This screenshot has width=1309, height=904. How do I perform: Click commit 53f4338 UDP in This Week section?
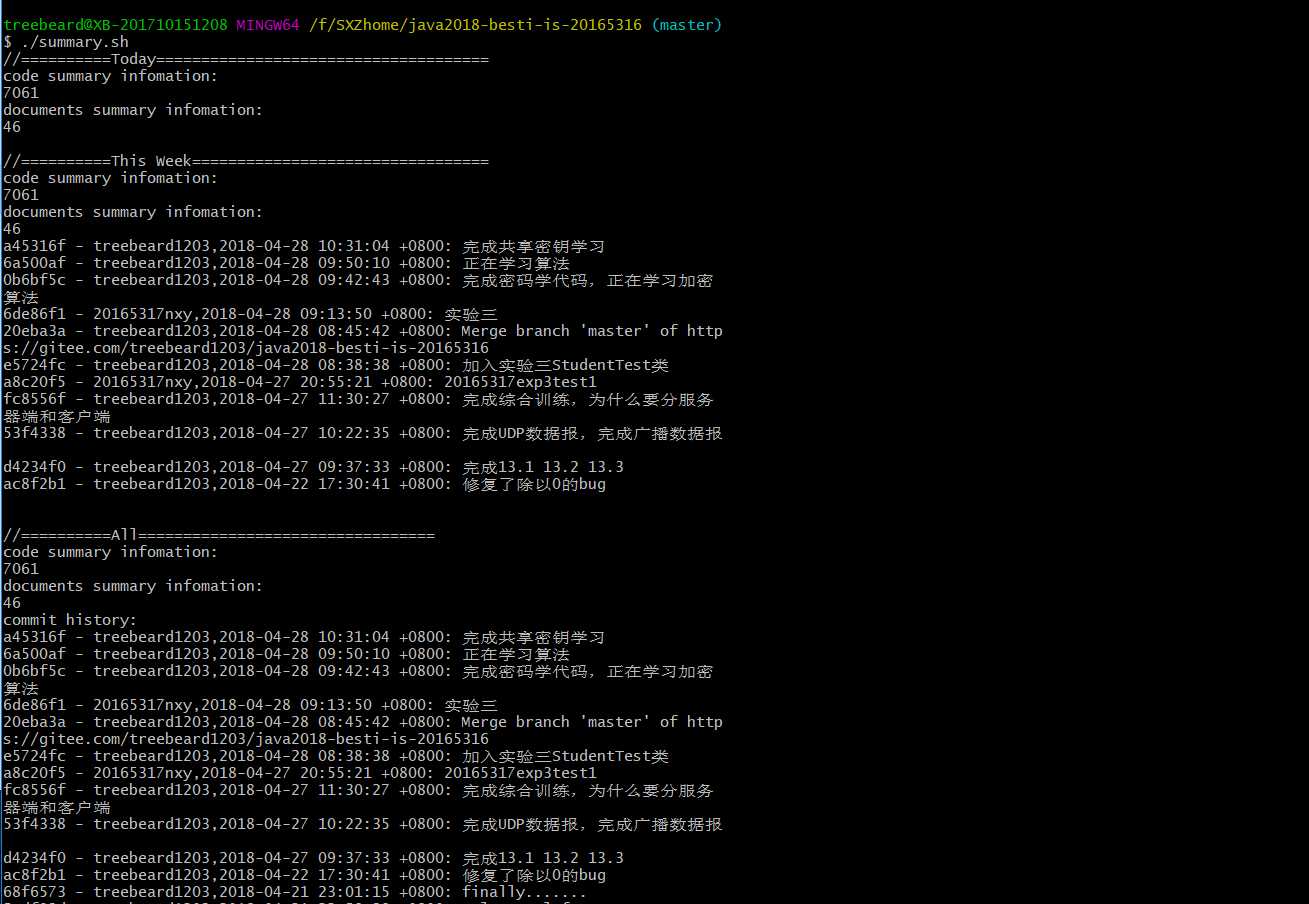[362, 433]
